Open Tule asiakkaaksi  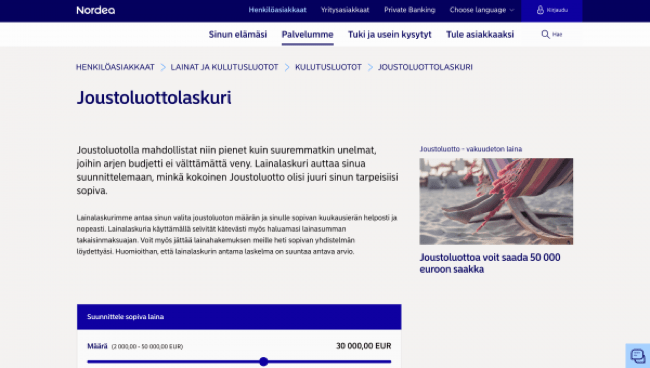[x=480, y=34]
